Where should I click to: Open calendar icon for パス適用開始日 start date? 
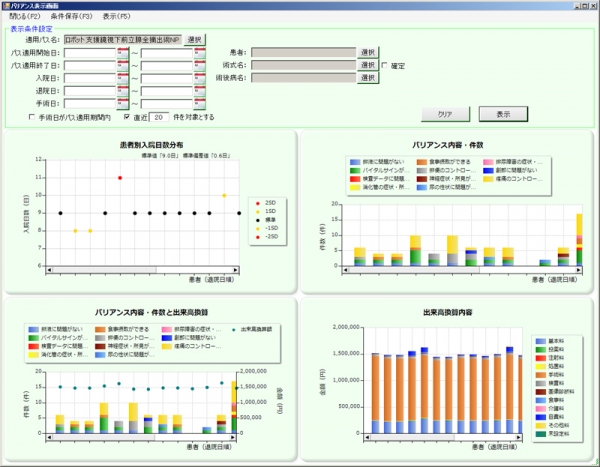pyautogui.click(x=122, y=52)
